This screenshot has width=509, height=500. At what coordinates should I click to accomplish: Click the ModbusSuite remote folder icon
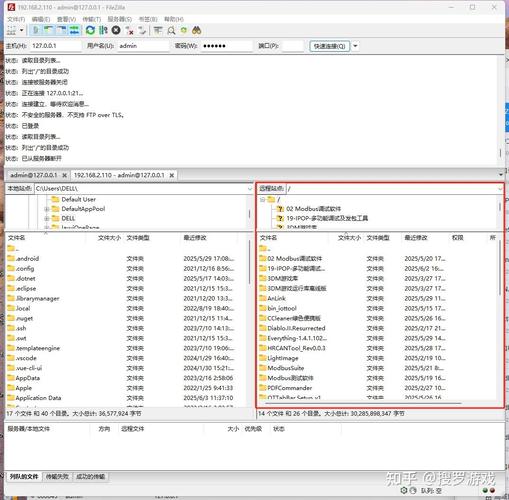263,368
